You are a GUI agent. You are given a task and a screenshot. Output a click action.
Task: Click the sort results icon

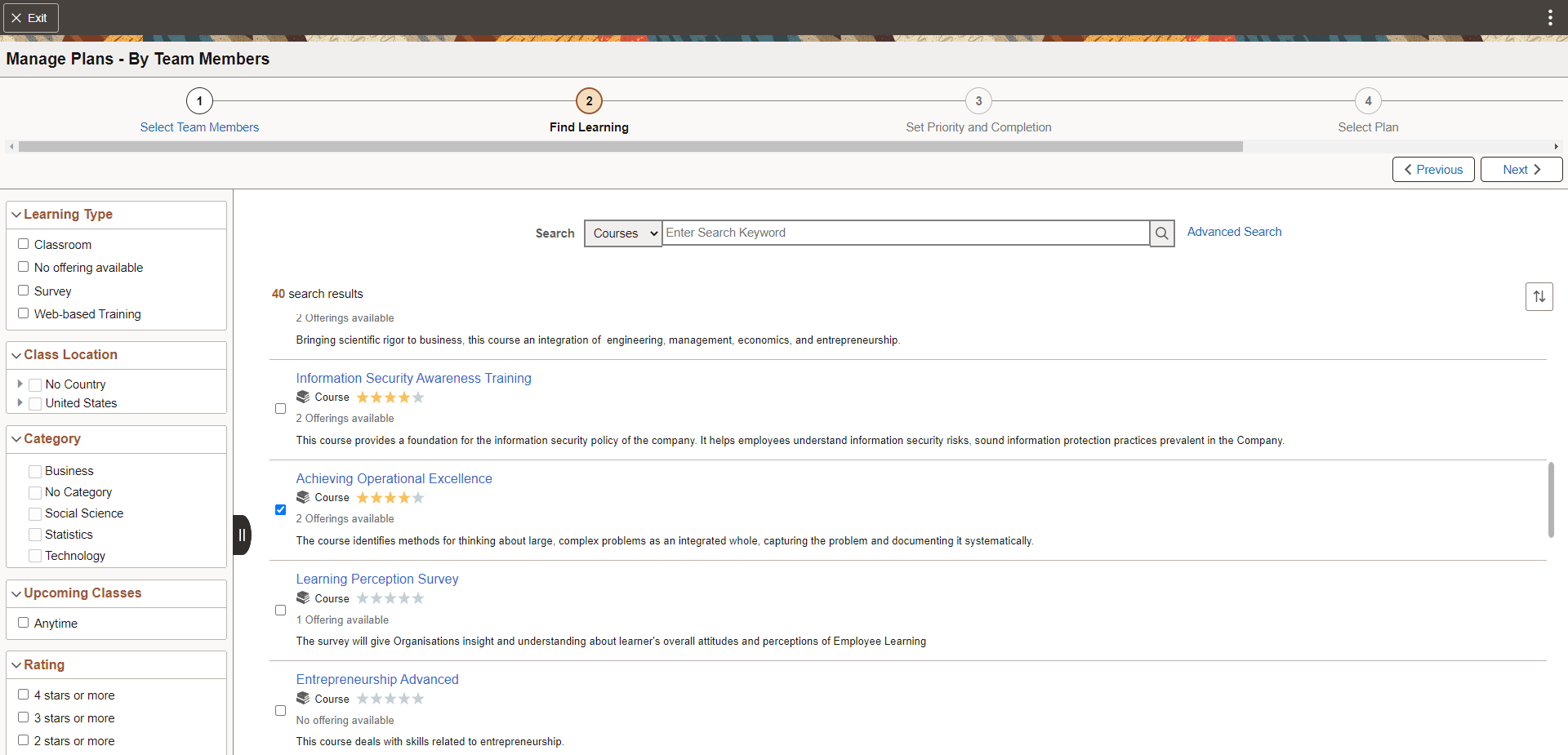[1539, 296]
